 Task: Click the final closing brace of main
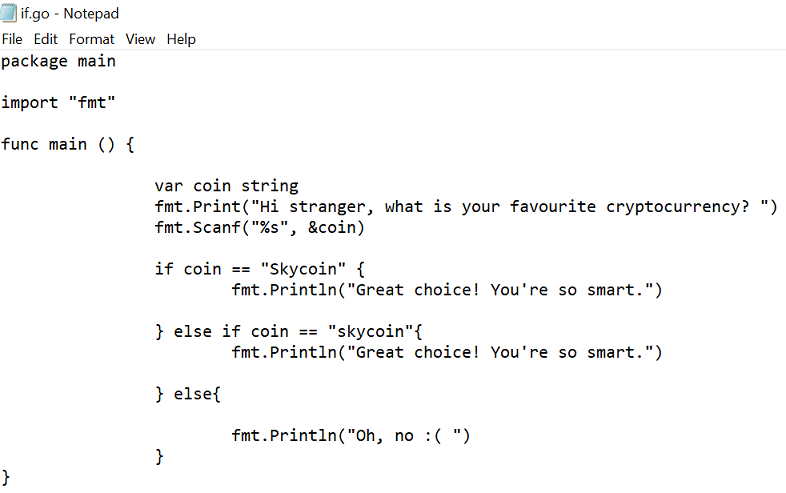(x=6, y=477)
